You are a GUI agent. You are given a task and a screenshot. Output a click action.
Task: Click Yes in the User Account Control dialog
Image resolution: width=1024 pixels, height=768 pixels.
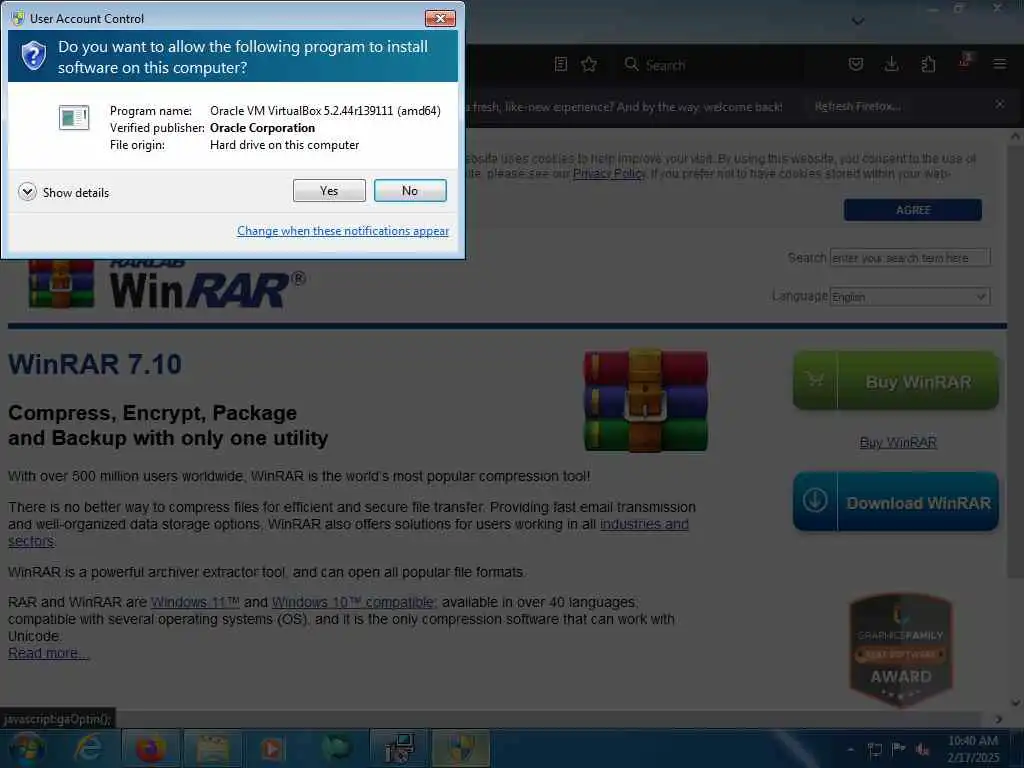click(x=329, y=191)
